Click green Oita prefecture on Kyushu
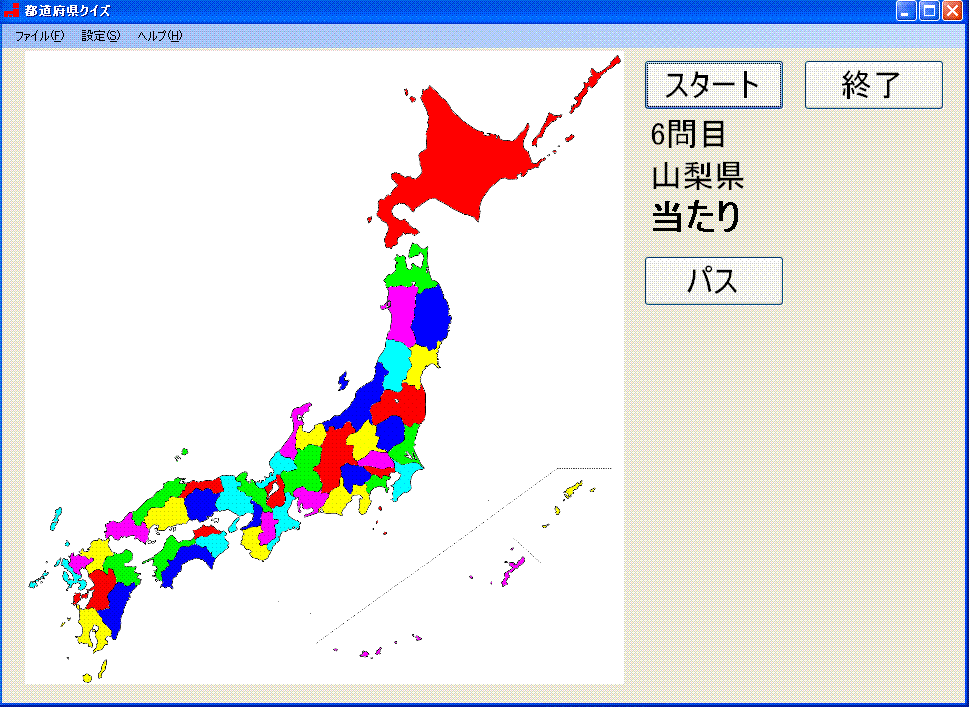Screen dimensions: 969x707 point(122,567)
